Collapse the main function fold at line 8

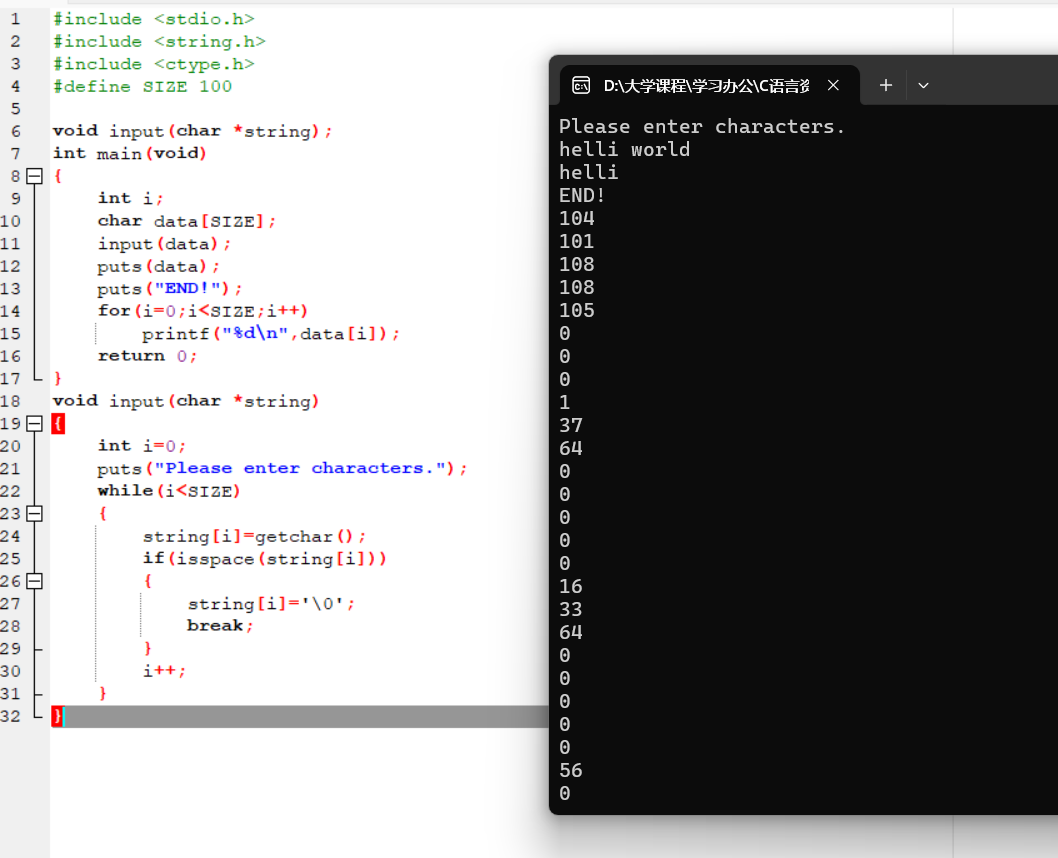[34, 176]
